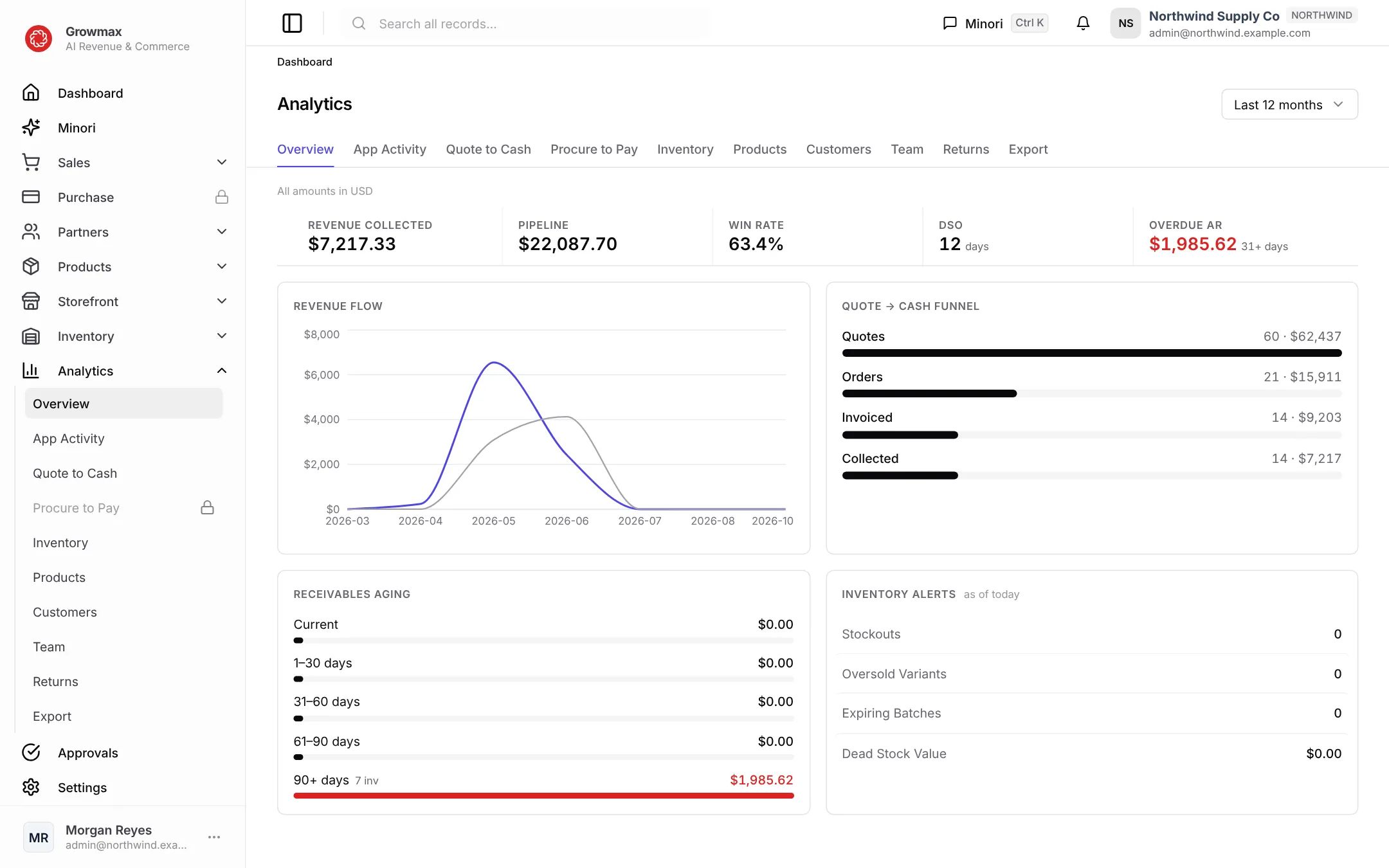Click the Purchase lock icon
The width and height of the screenshot is (1389, 868).
pyautogui.click(x=222, y=197)
